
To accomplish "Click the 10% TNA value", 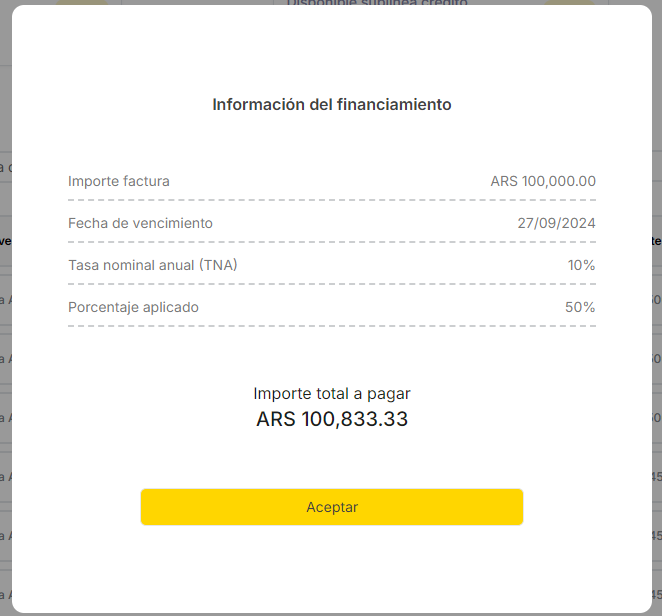I will point(581,265).
